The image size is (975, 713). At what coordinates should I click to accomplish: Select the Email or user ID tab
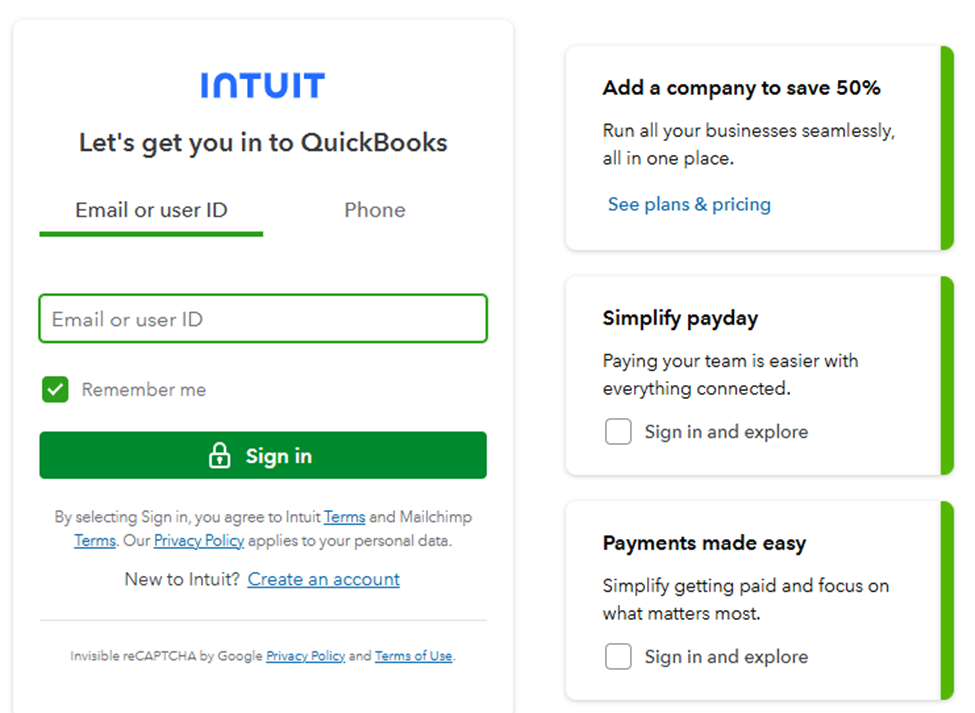coord(150,210)
